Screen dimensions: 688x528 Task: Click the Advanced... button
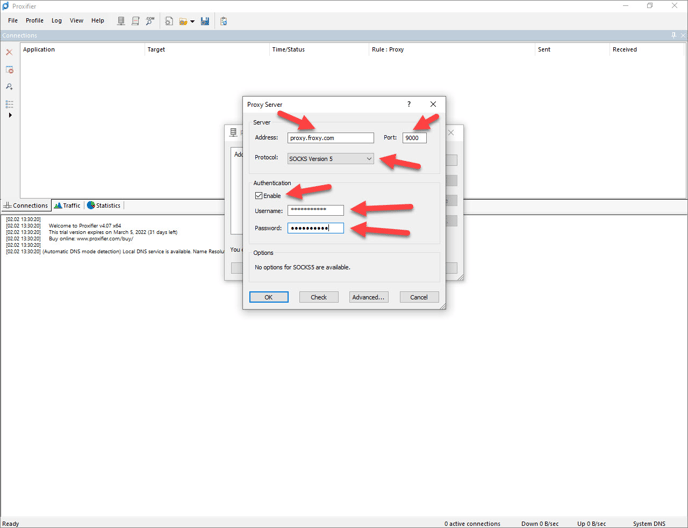point(369,297)
